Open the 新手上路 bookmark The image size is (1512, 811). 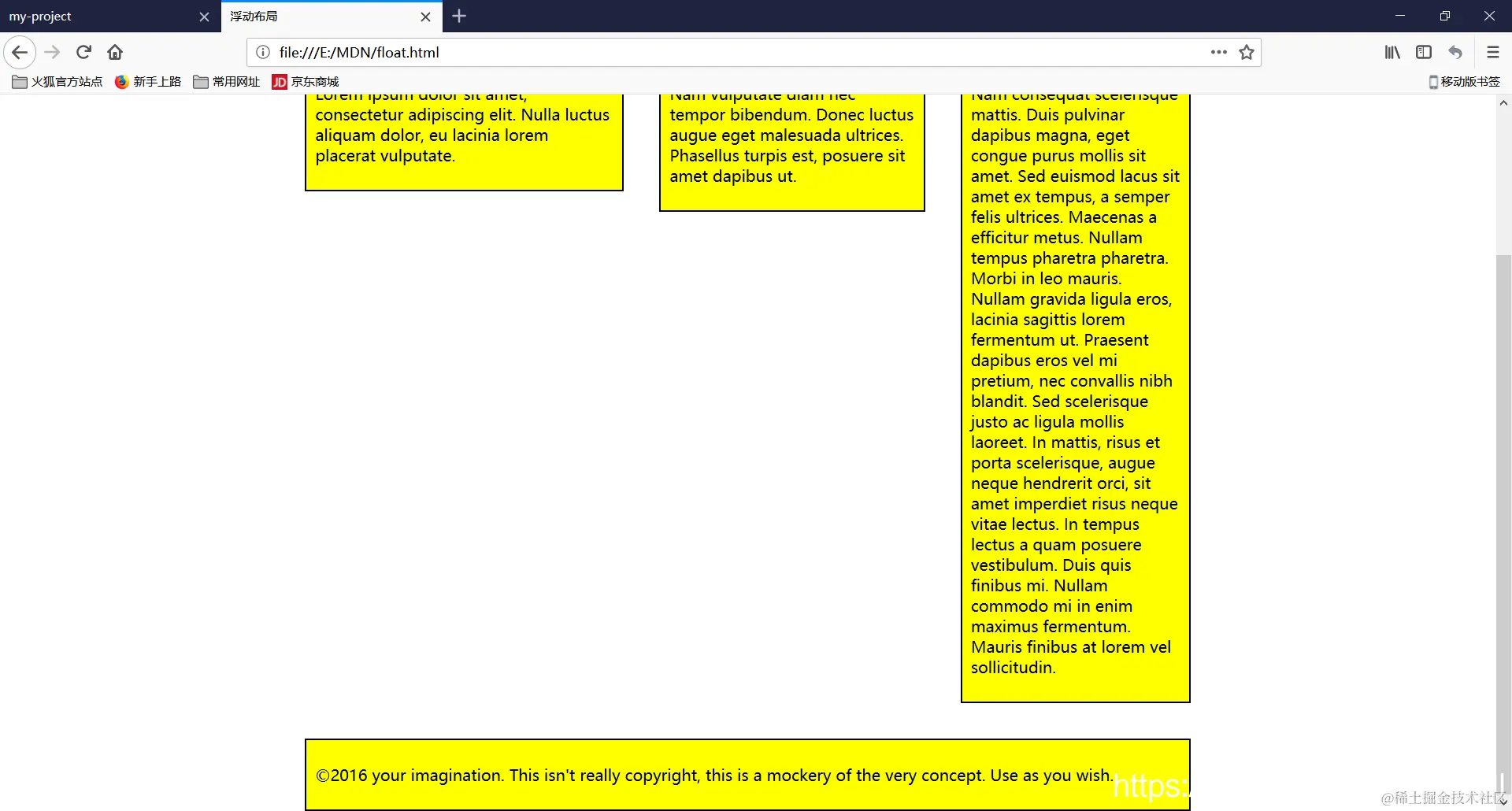(x=148, y=82)
